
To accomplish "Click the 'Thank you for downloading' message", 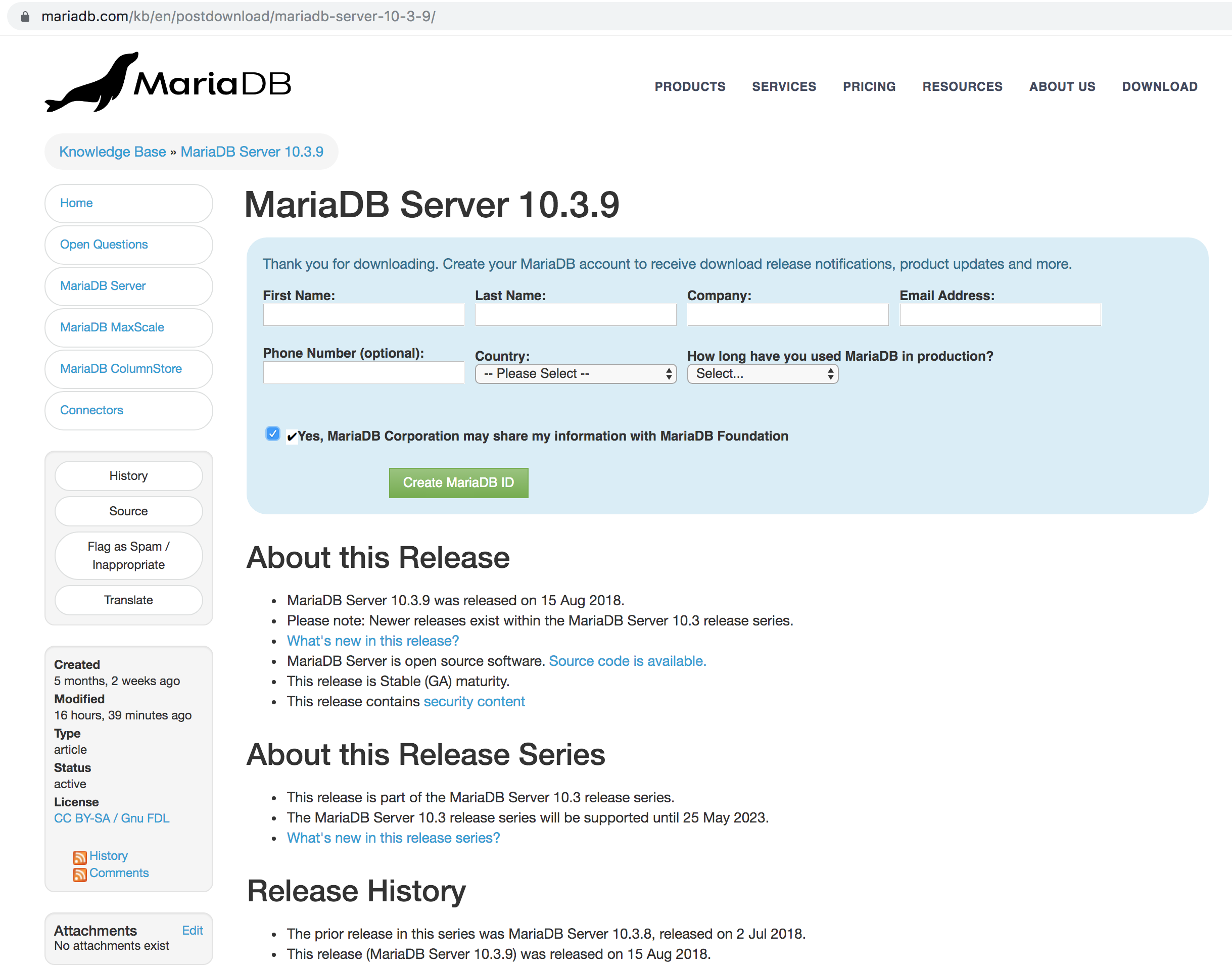I will pyautogui.click(x=667, y=264).
